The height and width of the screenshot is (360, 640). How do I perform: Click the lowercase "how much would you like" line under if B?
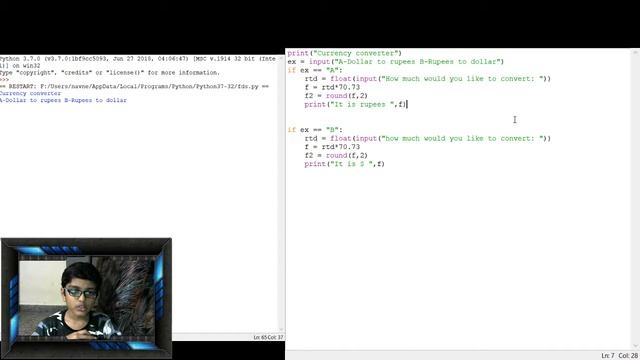pos(427,138)
